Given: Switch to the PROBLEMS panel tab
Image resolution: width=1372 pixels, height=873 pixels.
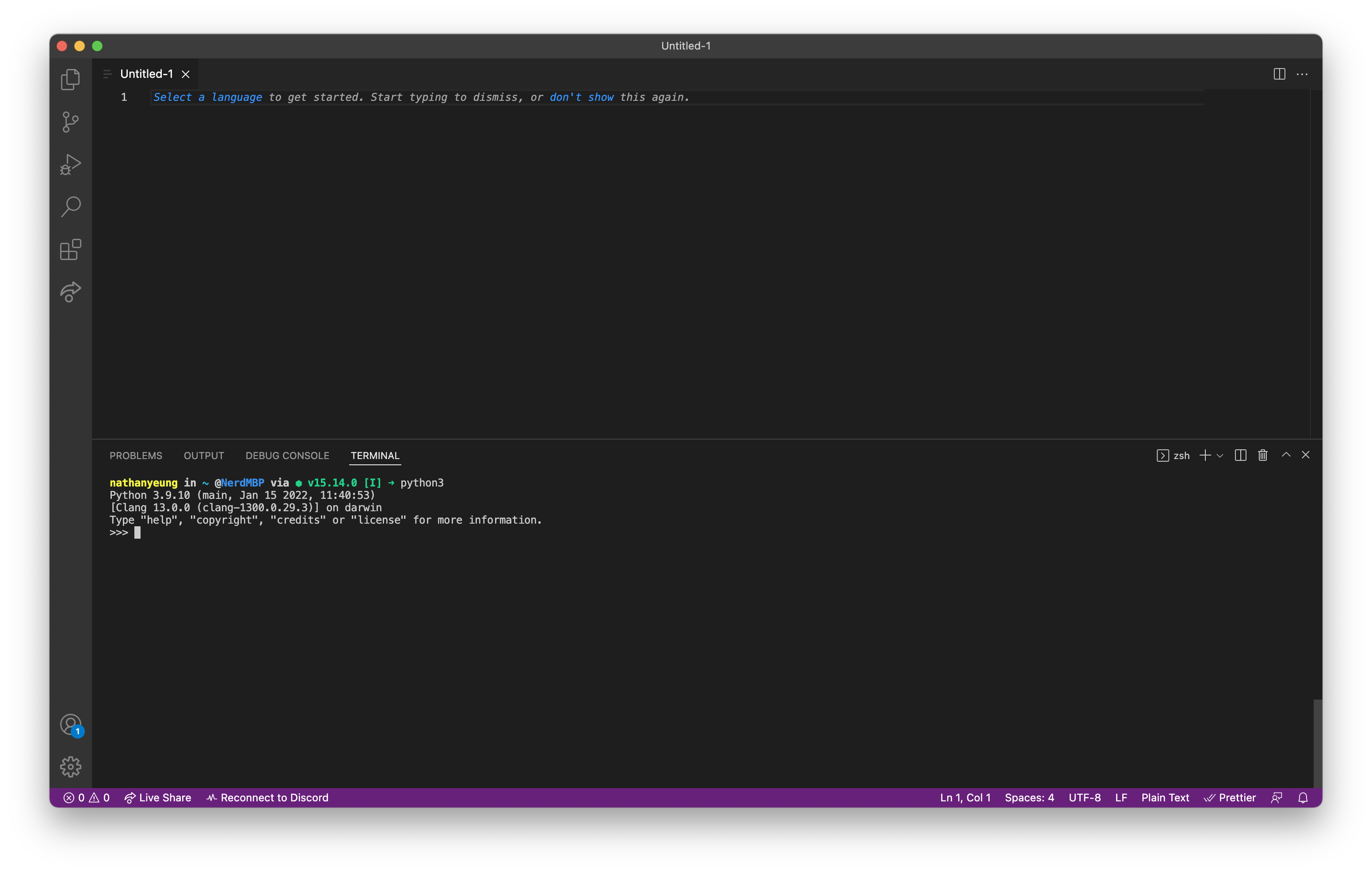Looking at the screenshot, I should click(136, 456).
